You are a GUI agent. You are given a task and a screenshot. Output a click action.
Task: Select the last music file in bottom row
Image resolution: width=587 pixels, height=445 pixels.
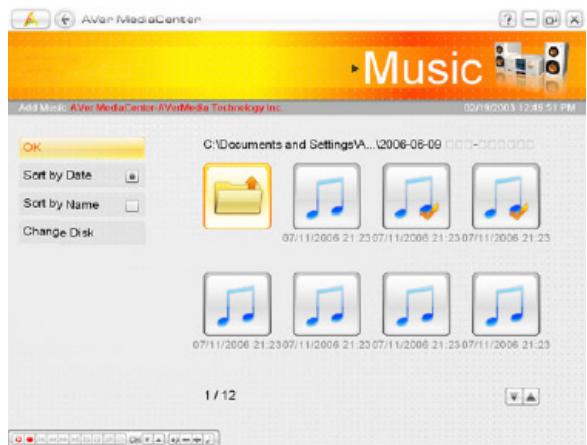click(x=506, y=304)
